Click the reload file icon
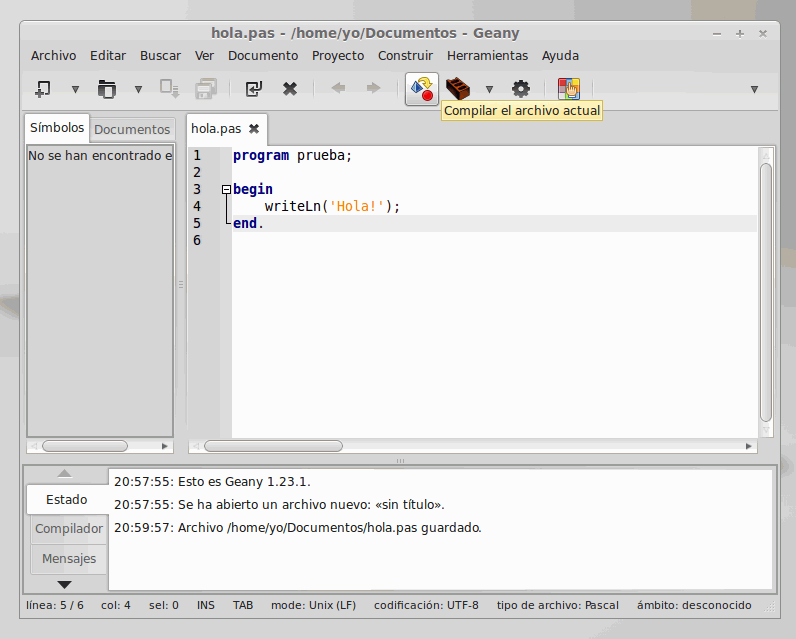Image resolution: width=796 pixels, height=639 pixels. point(253,89)
